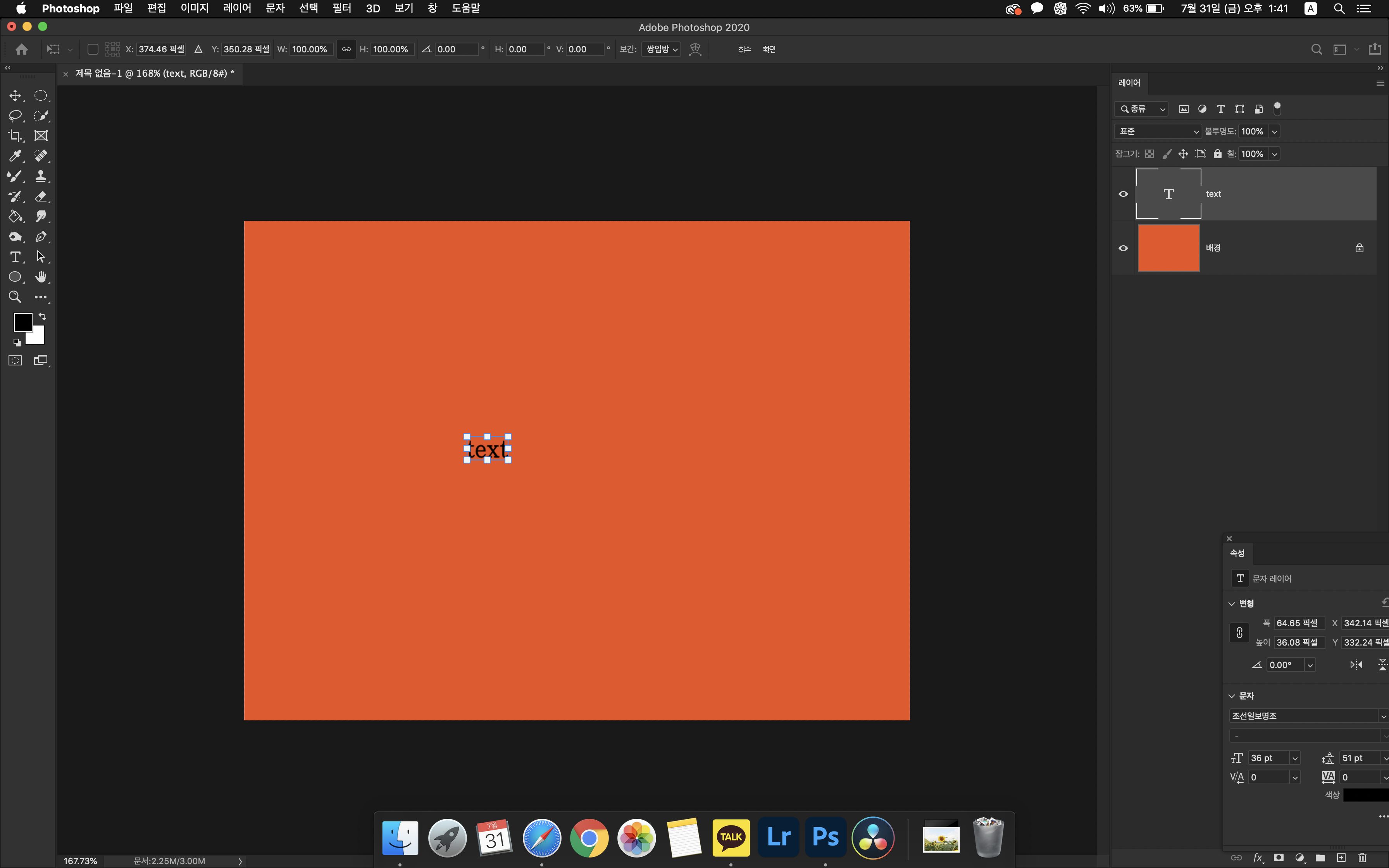Viewport: 1389px width, 868px height.
Task: Open the 레이어 menu
Action: [237, 8]
